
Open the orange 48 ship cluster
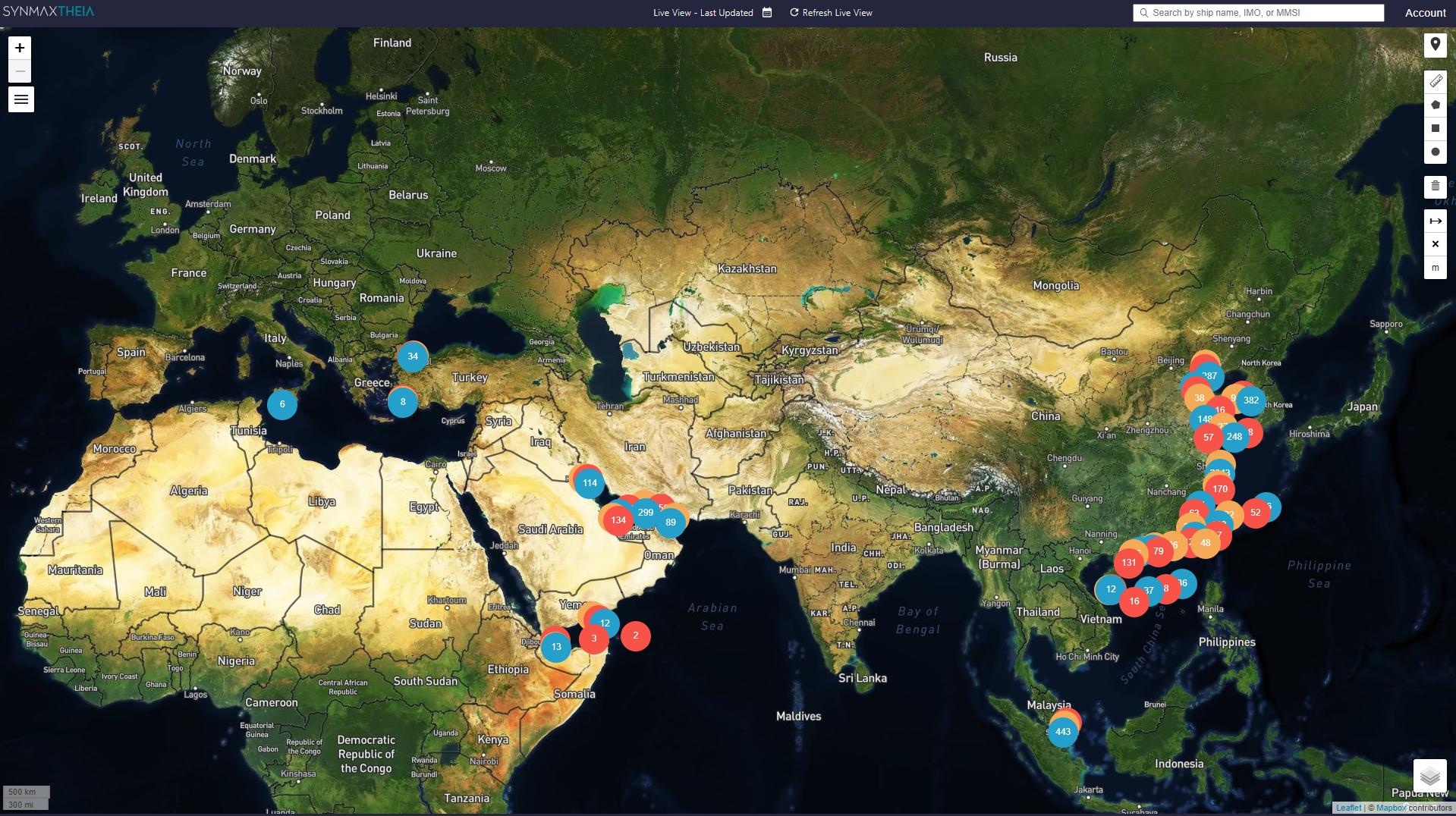click(x=1206, y=543)
